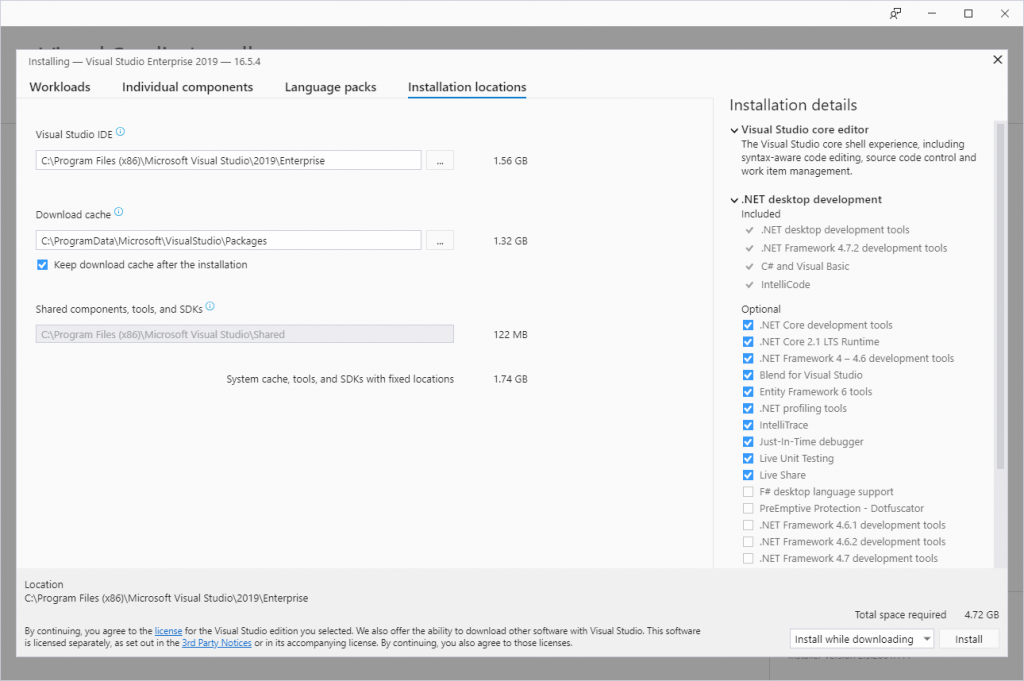Open the 3rd Party Notices link
1024x681 pixels.
pyautogui.click(x=217, y=643)
